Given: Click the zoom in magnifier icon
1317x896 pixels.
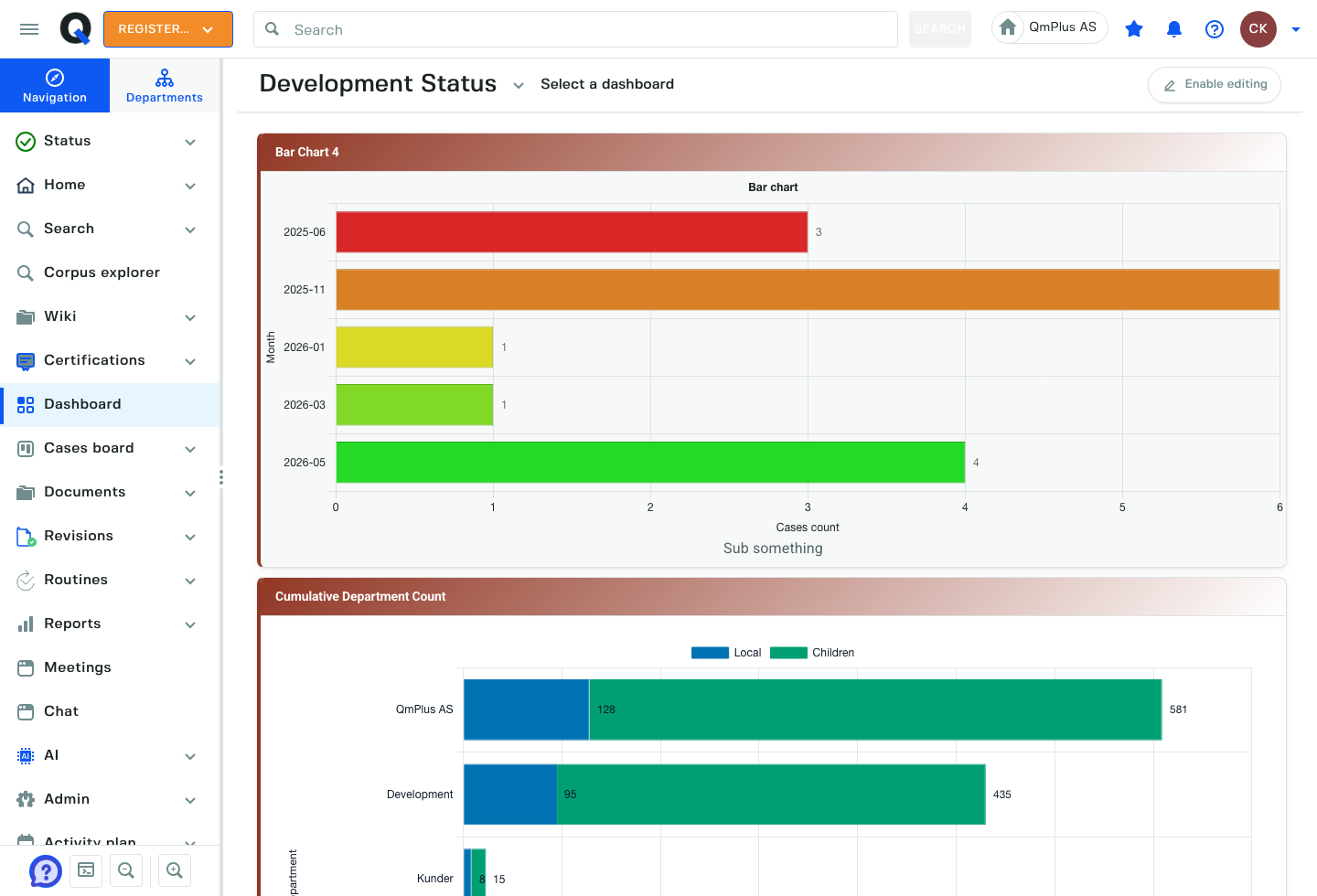Looking at the screenshot, I should pos(175,870).
